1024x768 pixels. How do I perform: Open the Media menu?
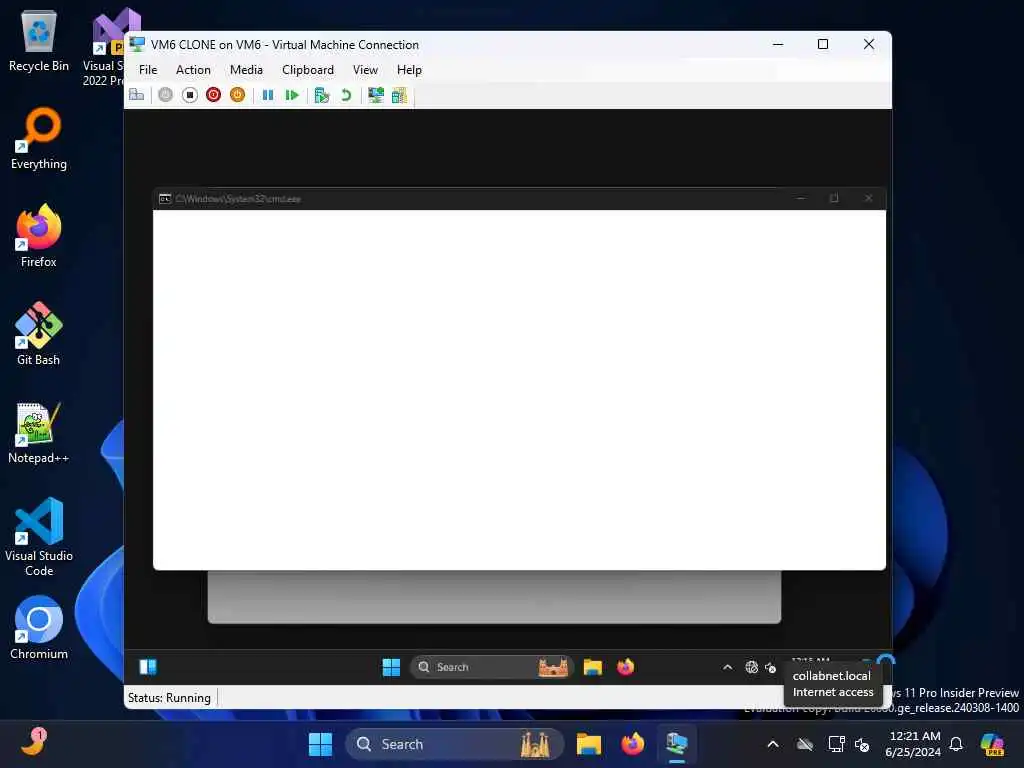pos(246,70)
